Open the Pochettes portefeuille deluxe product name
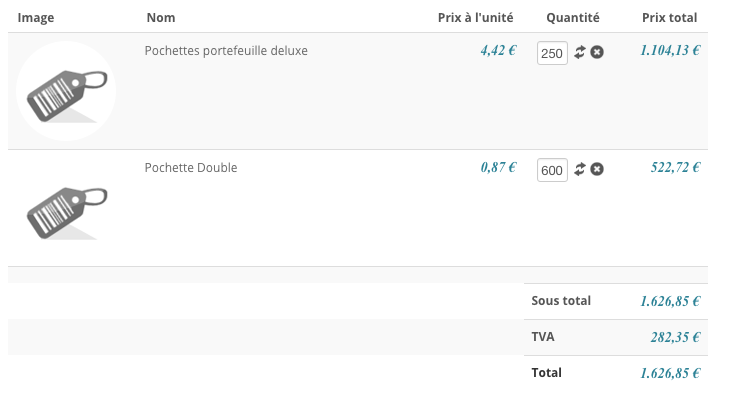The width and height of the screenshot is (731, 414). pyautogui.click(x=226, y=51)
